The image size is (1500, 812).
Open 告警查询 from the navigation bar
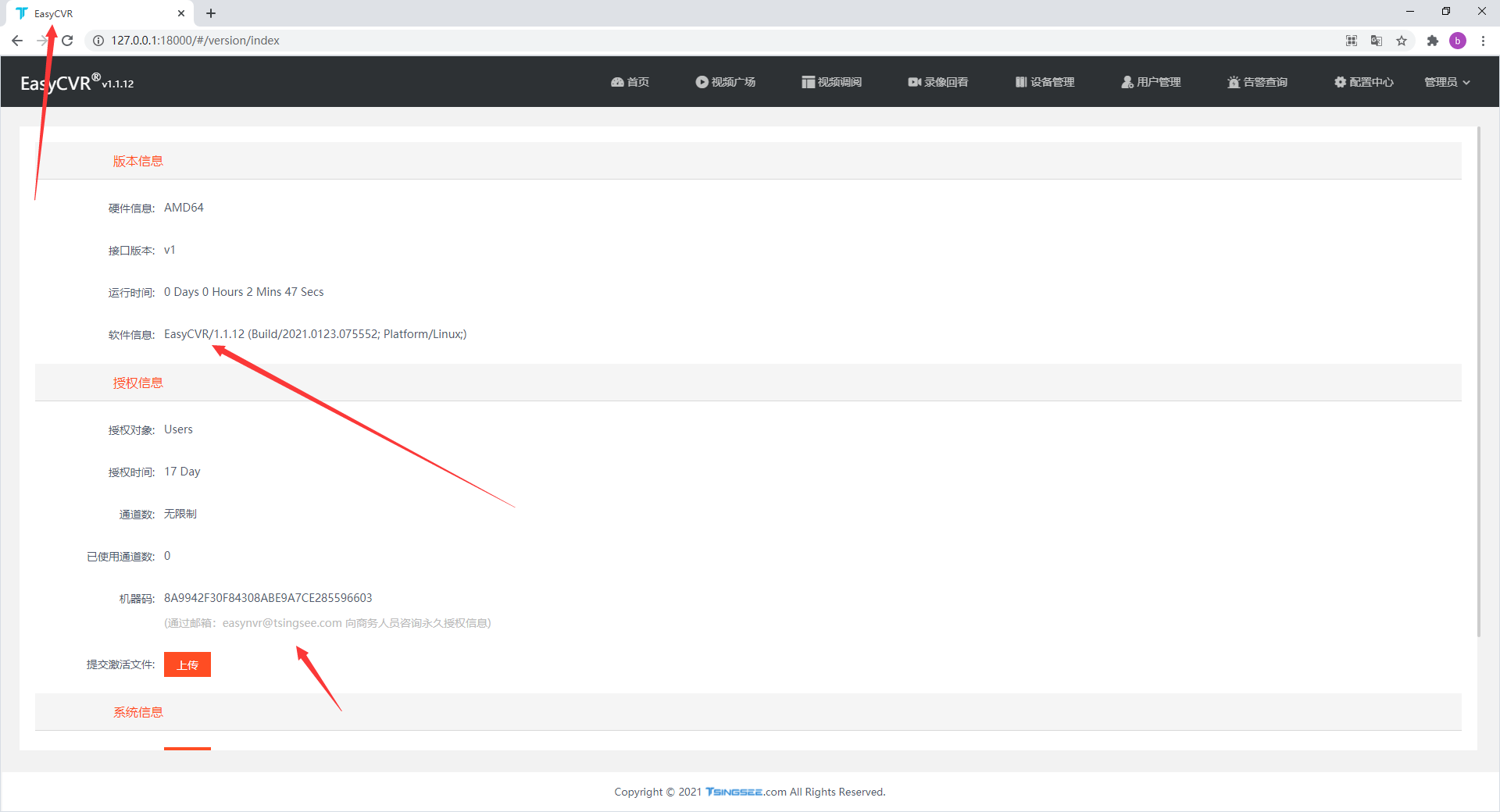[x=1257, y=82]
